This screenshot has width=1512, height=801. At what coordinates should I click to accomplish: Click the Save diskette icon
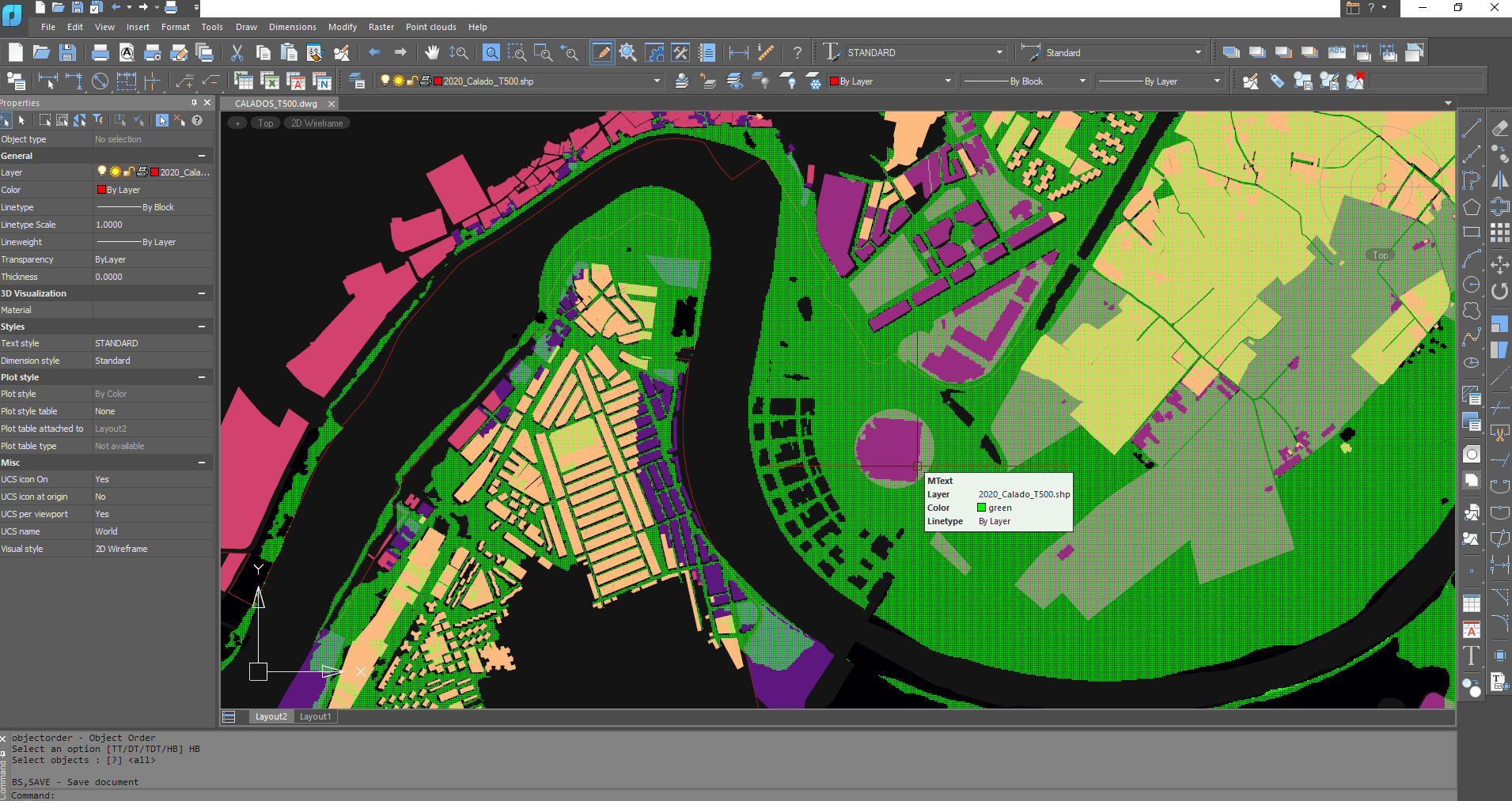coord(68,53)
